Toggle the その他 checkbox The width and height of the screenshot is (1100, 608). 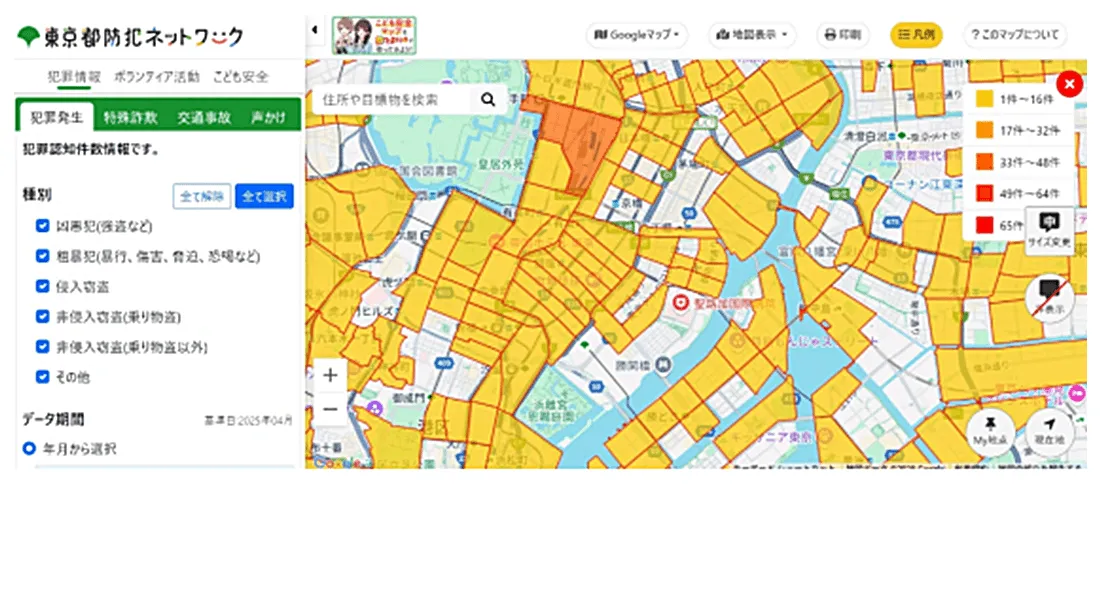tap(42, 377)
